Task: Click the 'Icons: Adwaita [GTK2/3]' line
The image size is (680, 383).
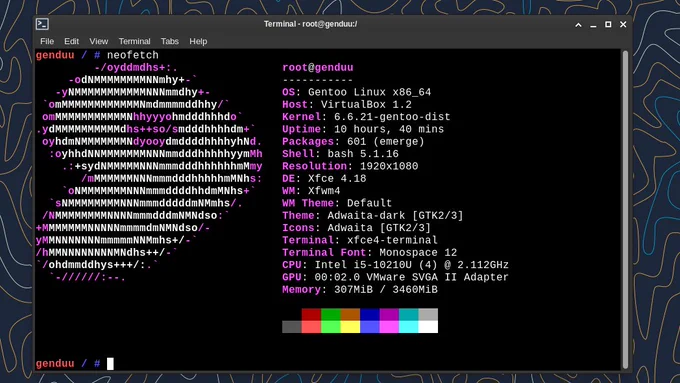Action: 356,228
